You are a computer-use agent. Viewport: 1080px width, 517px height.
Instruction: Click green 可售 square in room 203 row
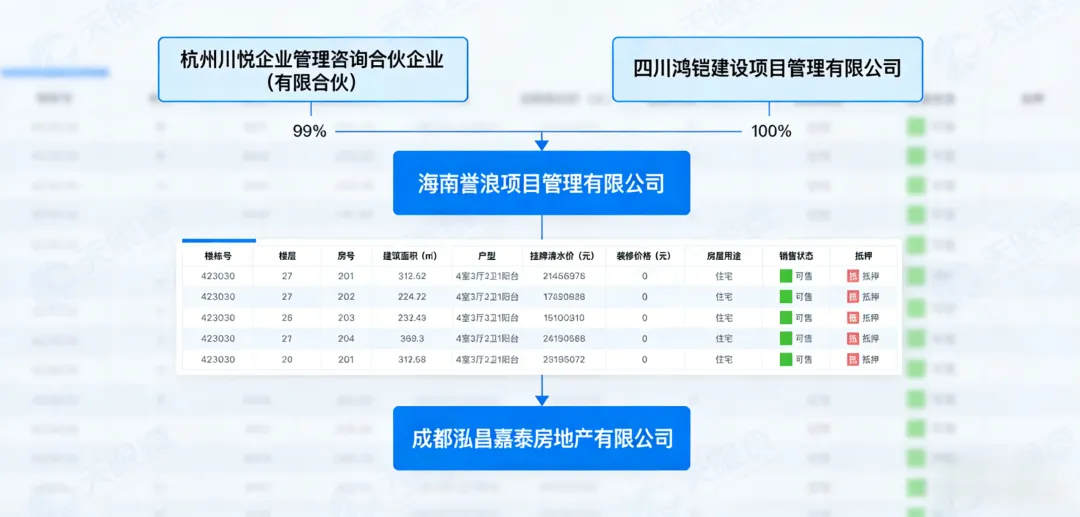tap(786, 317)
